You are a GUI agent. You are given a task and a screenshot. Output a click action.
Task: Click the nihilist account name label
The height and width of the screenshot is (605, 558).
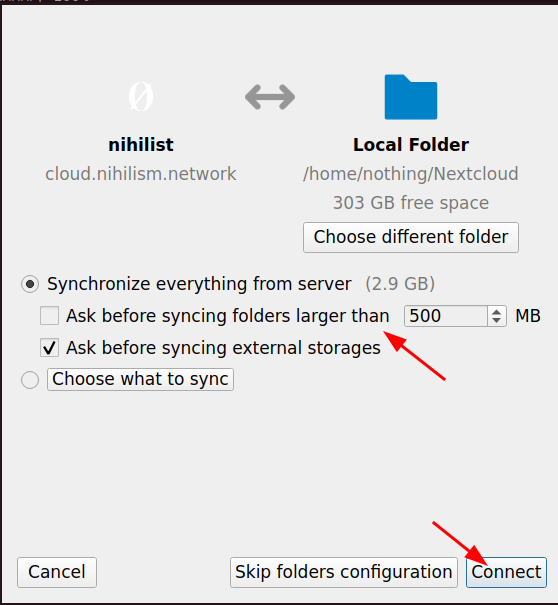[141, 145]
